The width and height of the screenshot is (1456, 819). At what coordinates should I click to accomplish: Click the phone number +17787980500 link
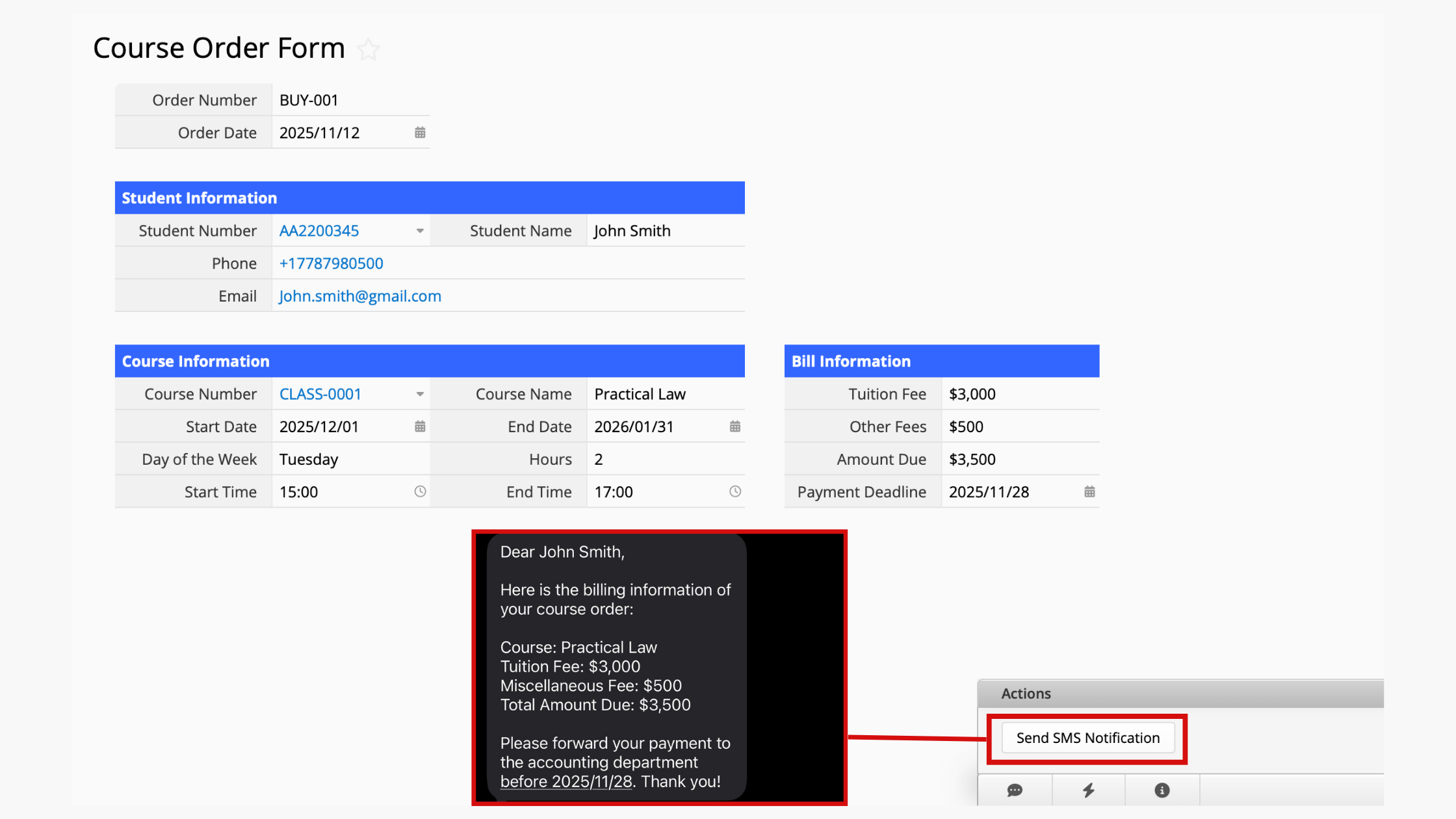pyautogui.click(x=331, y=263)
